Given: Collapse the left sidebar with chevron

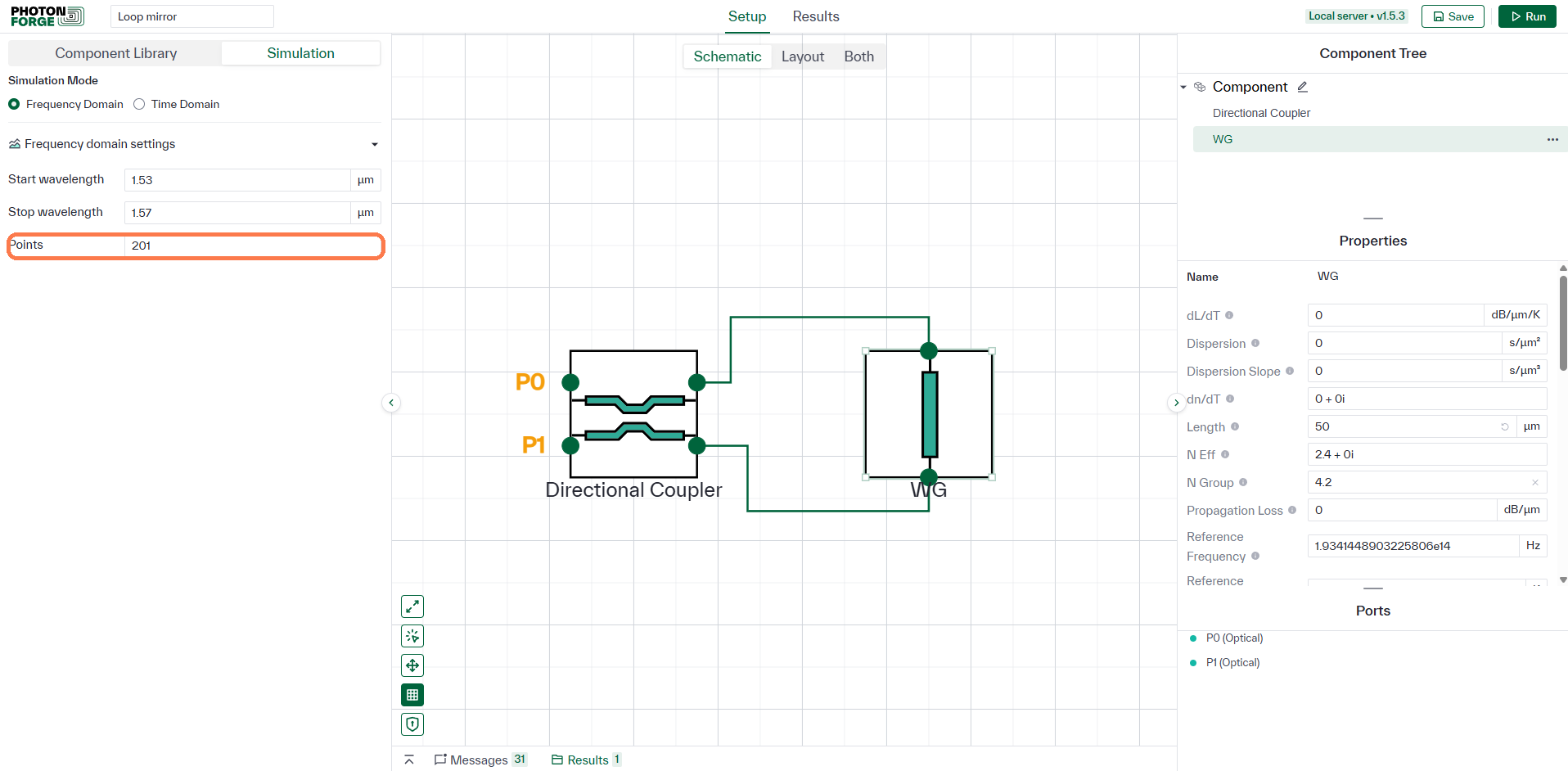Looking at the screenshot, I should pyautogui.click(x=391, y=402).
